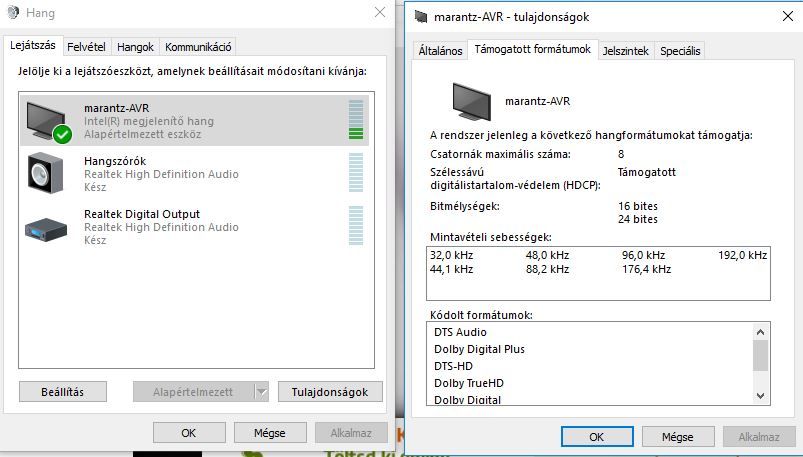
Task: Click Mégse in the properties window
Action: pyautogui.click(x=678, y=437)
